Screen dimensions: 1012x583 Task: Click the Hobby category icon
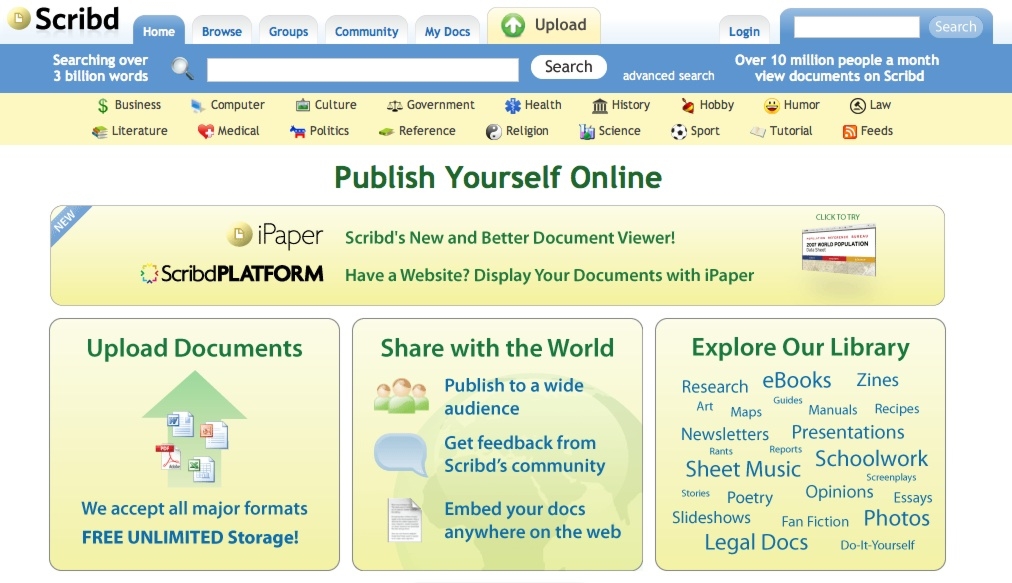tap(688, 105)
